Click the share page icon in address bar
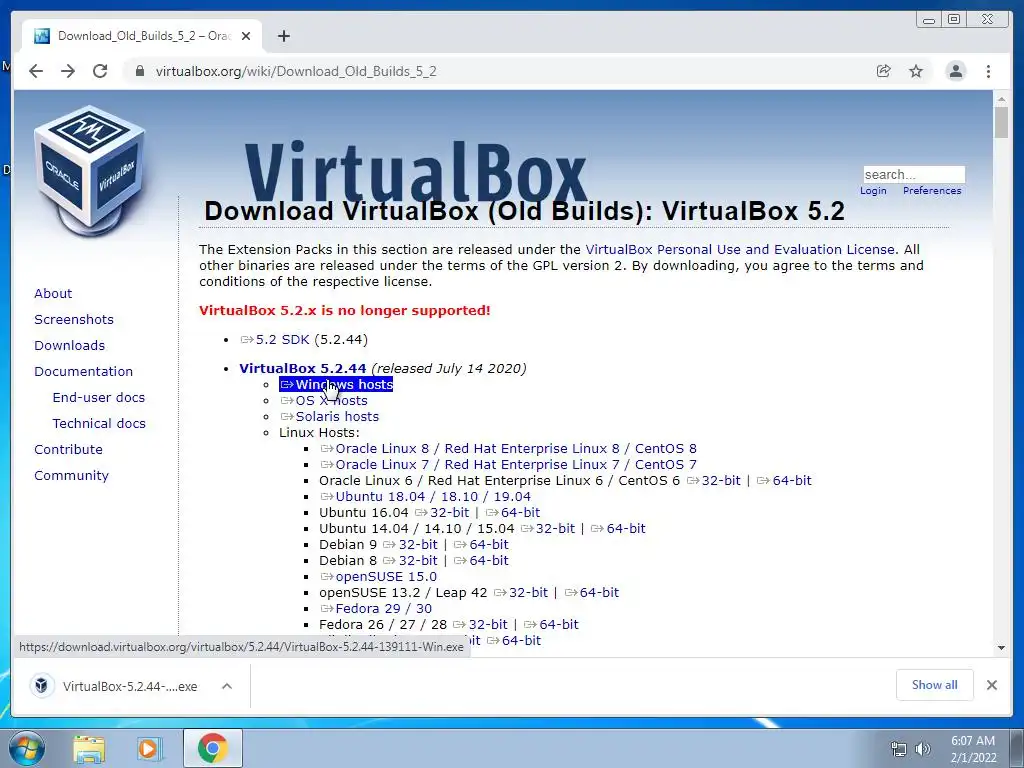The image size is (1024, 768). click(x=884, y=71)
